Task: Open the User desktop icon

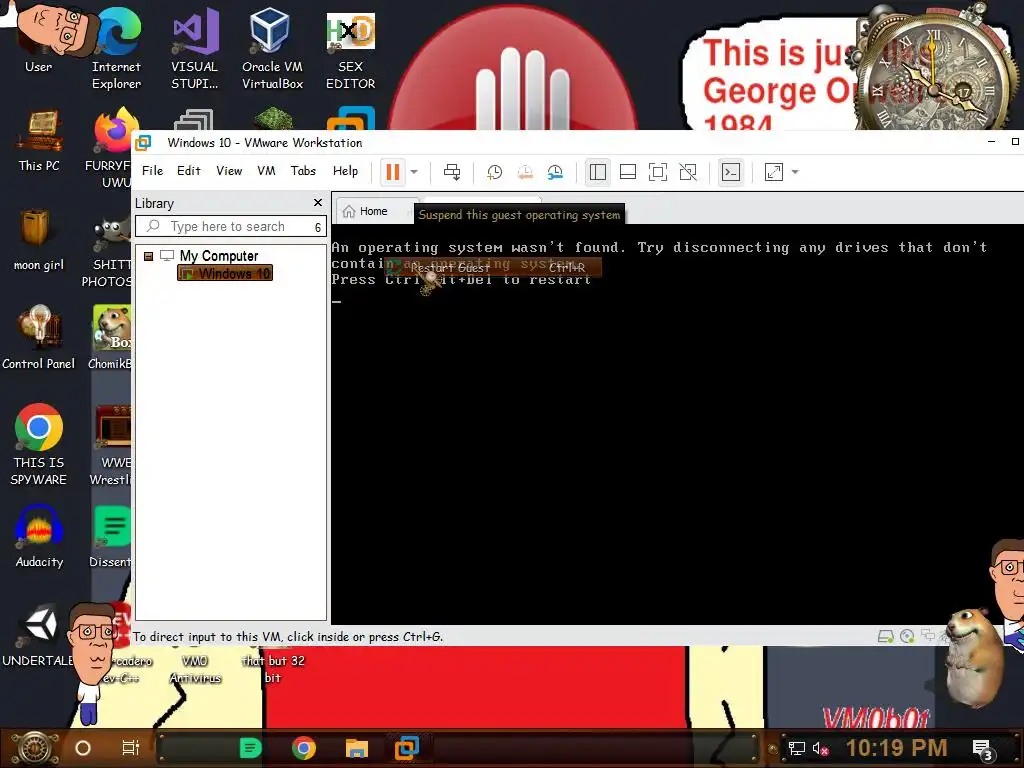Action: [39, 40]
